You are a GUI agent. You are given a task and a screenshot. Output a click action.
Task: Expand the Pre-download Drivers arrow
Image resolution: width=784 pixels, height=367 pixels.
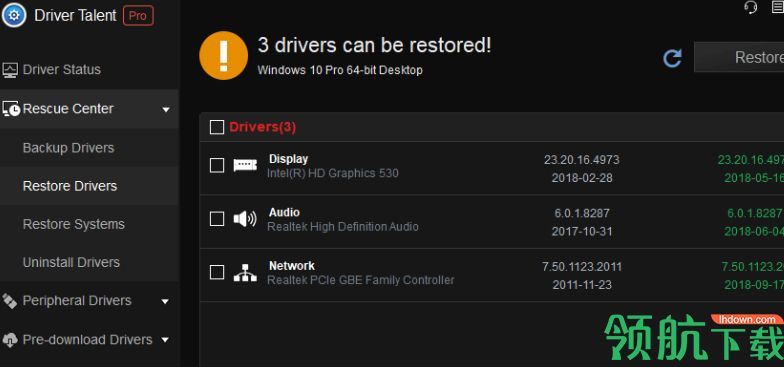click(x=165, y=340)
